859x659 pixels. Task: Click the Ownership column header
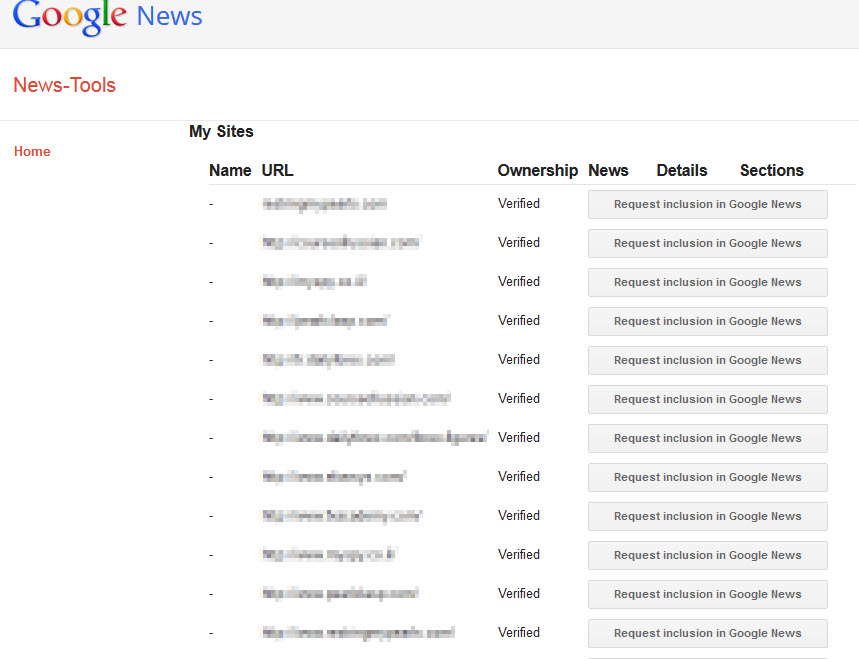[x=537, y=170]
